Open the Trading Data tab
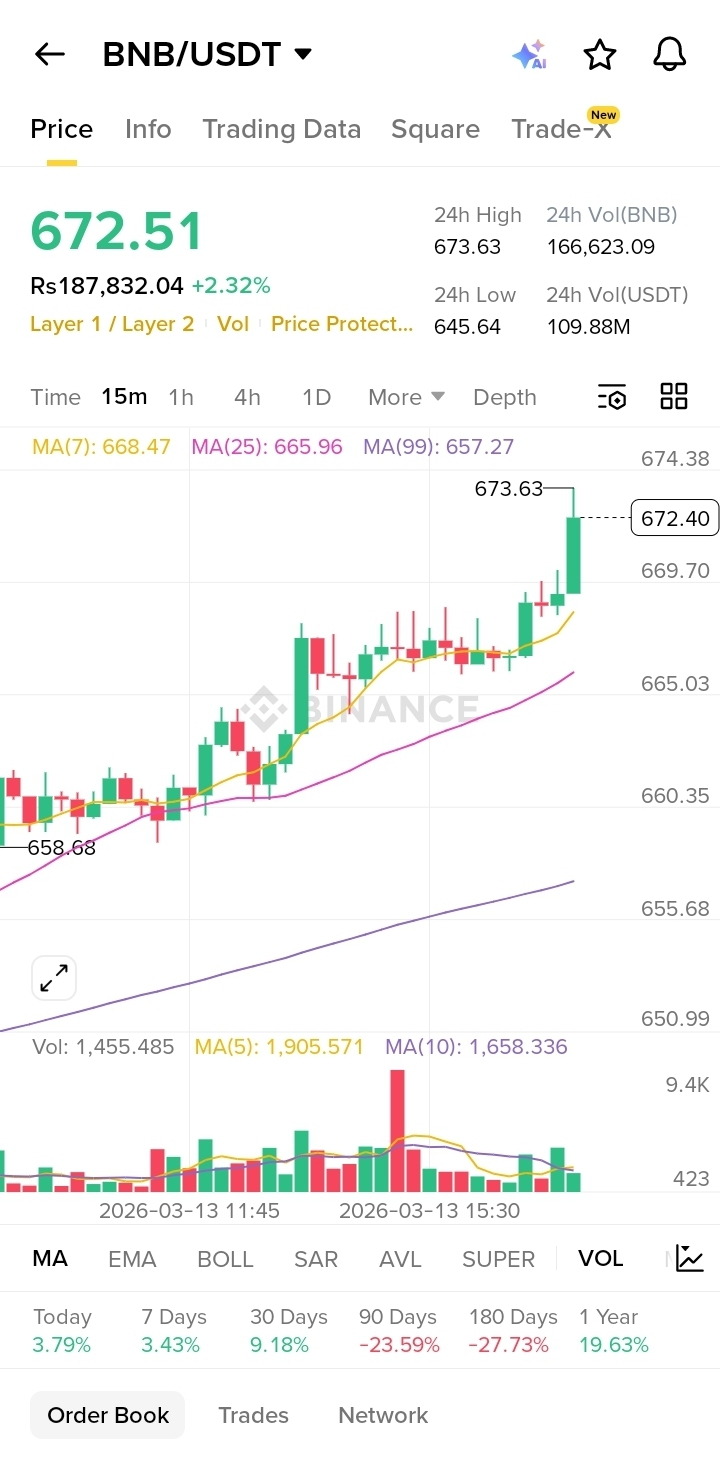The width and height of the screenshot is (720, 1469). coord(281,129)
